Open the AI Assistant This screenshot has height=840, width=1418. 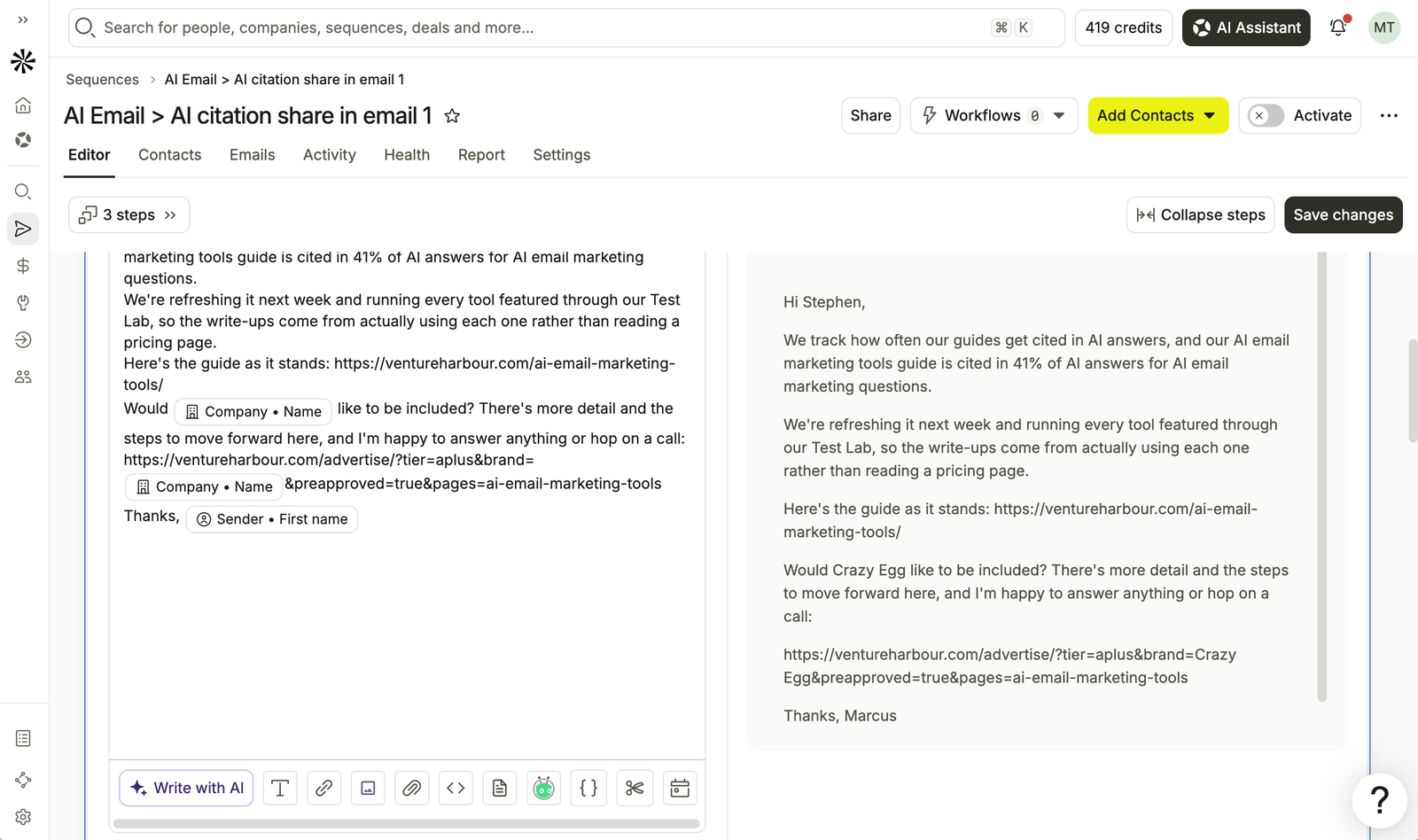coord(1246,27)
